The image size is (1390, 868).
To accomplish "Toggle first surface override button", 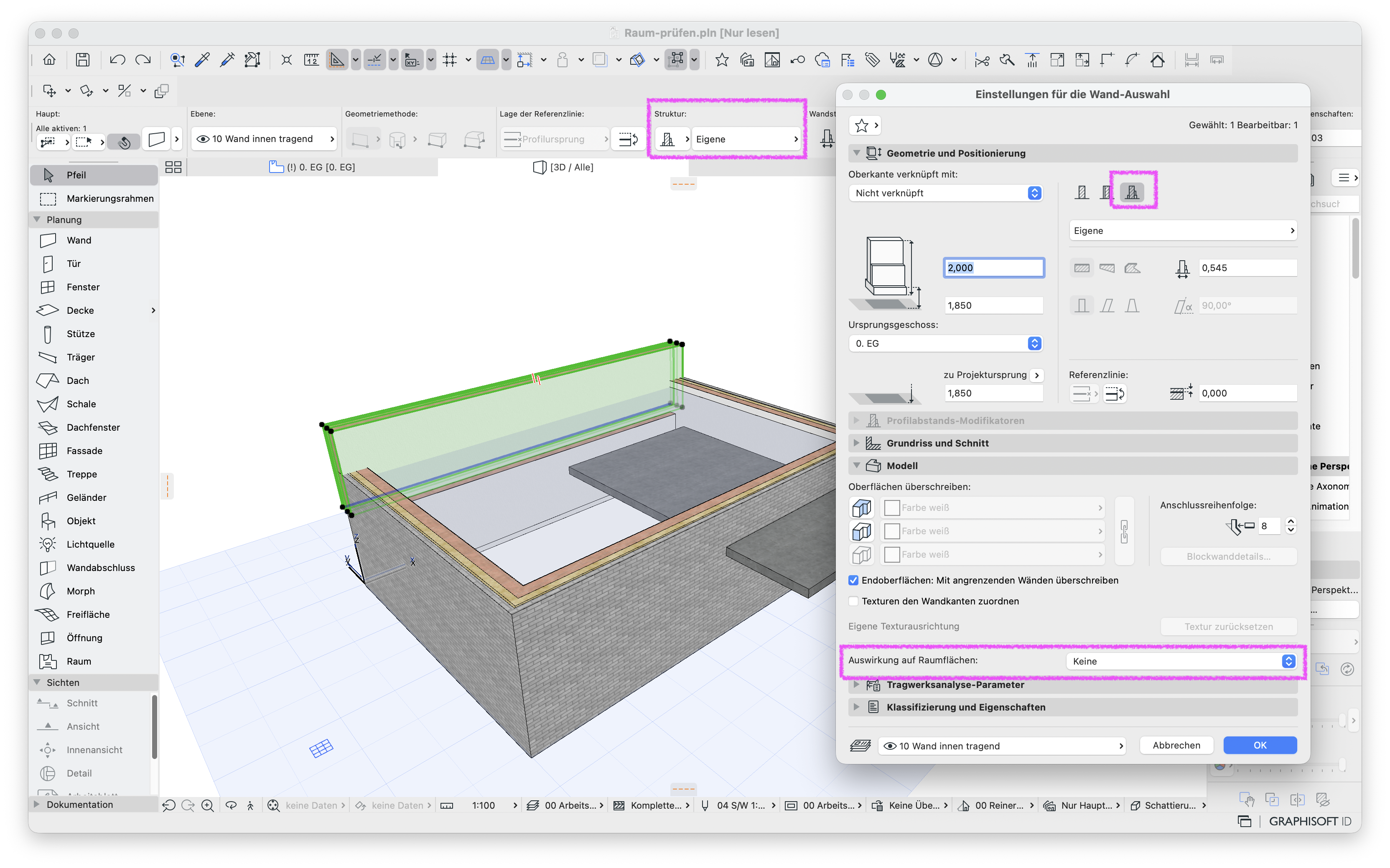I will tap(862, 508).
